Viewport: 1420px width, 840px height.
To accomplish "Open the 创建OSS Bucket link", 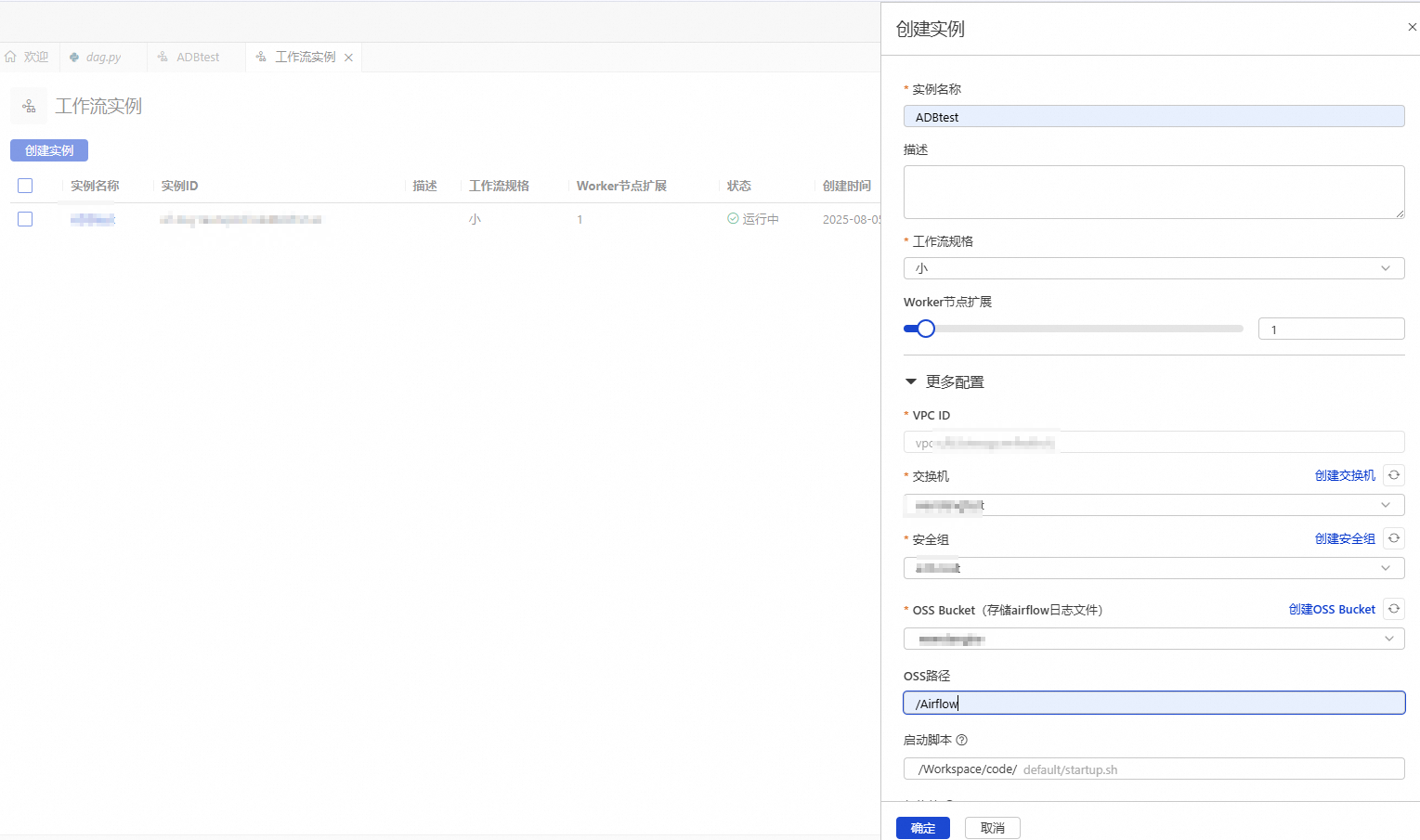I will point(1332,609).
